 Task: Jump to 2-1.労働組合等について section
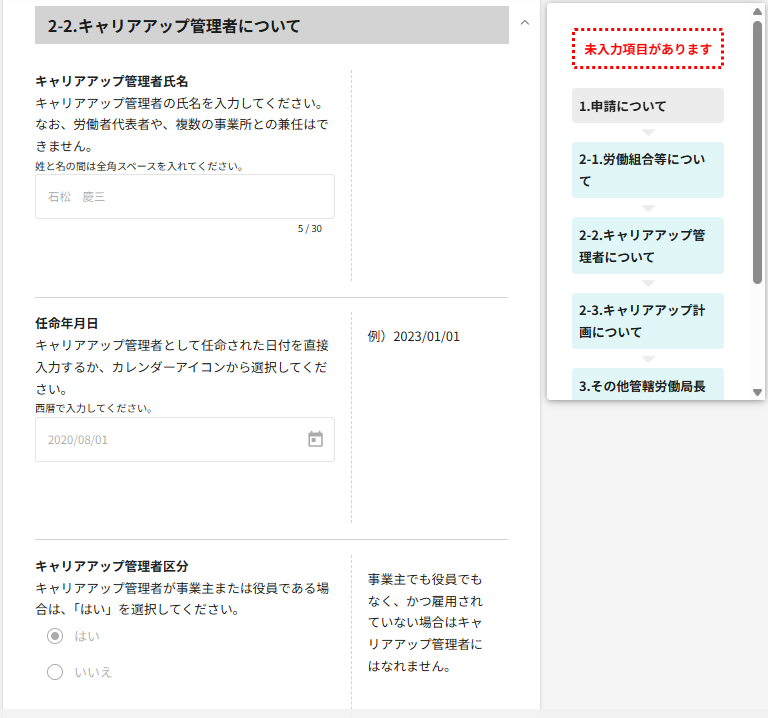[647, 170]
